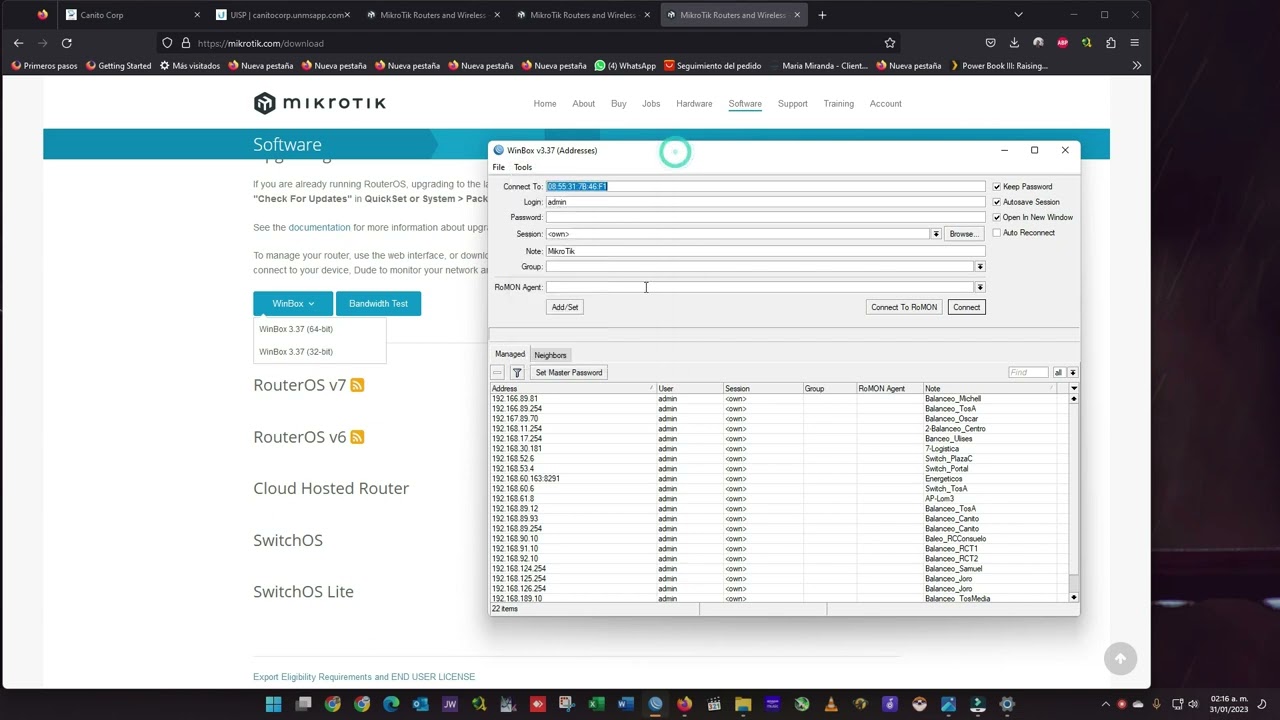Image resolution: width=1280 pixels, height=720 pixels.
Task: Click the RouterOS v6 RSS feed icon
Action: tap(357, 437)
